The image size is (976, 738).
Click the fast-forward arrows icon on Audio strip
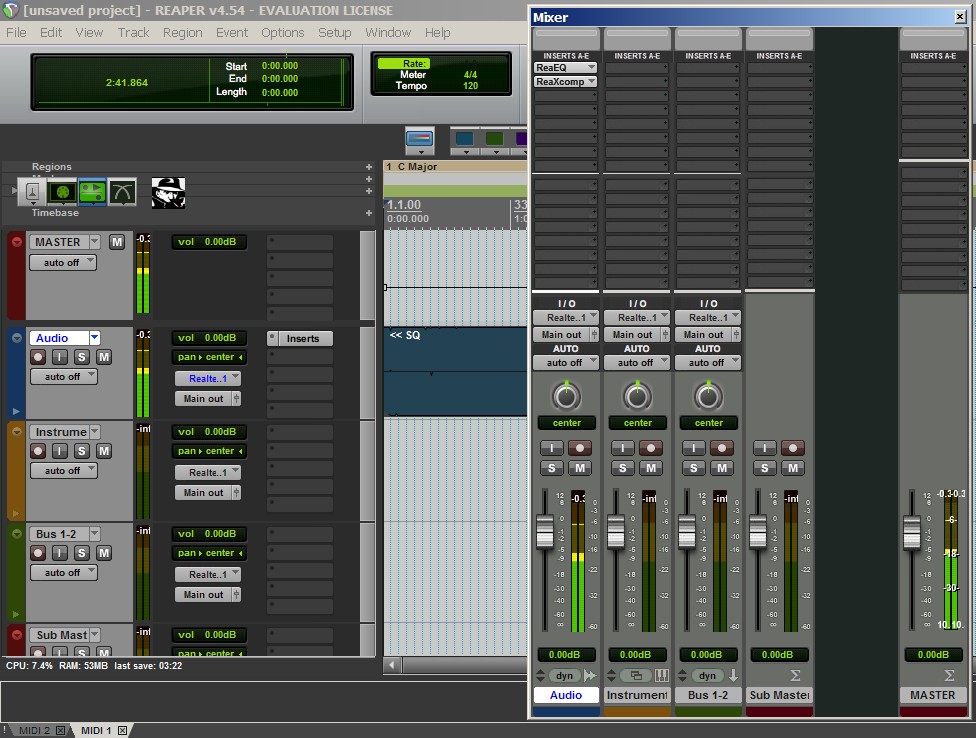[590, 676]
